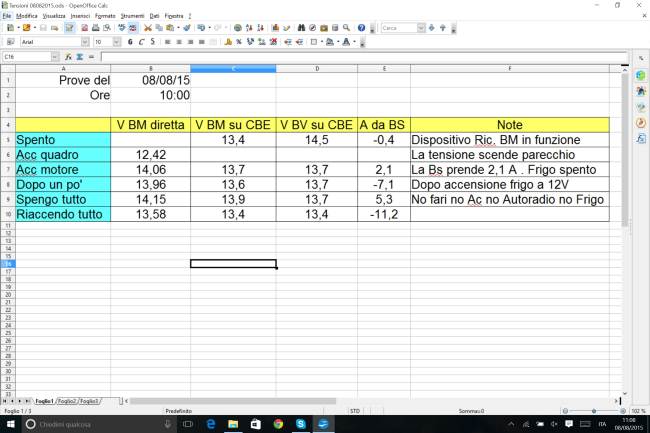Viewport: 650px width, 433px height.
Task: Click the Function Wizard icon
Action: coord(69,57)
